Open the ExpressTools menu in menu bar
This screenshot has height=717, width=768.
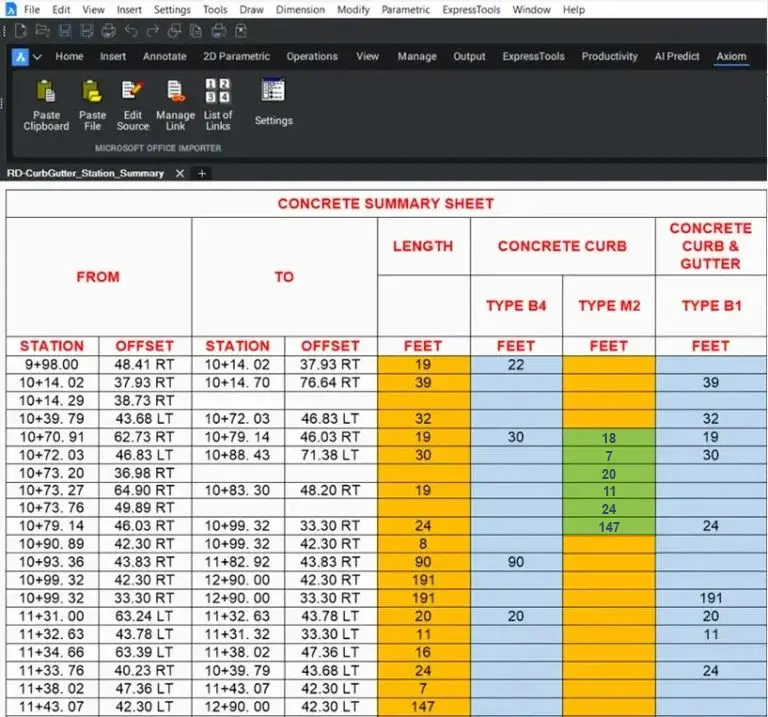click(470, 9)
